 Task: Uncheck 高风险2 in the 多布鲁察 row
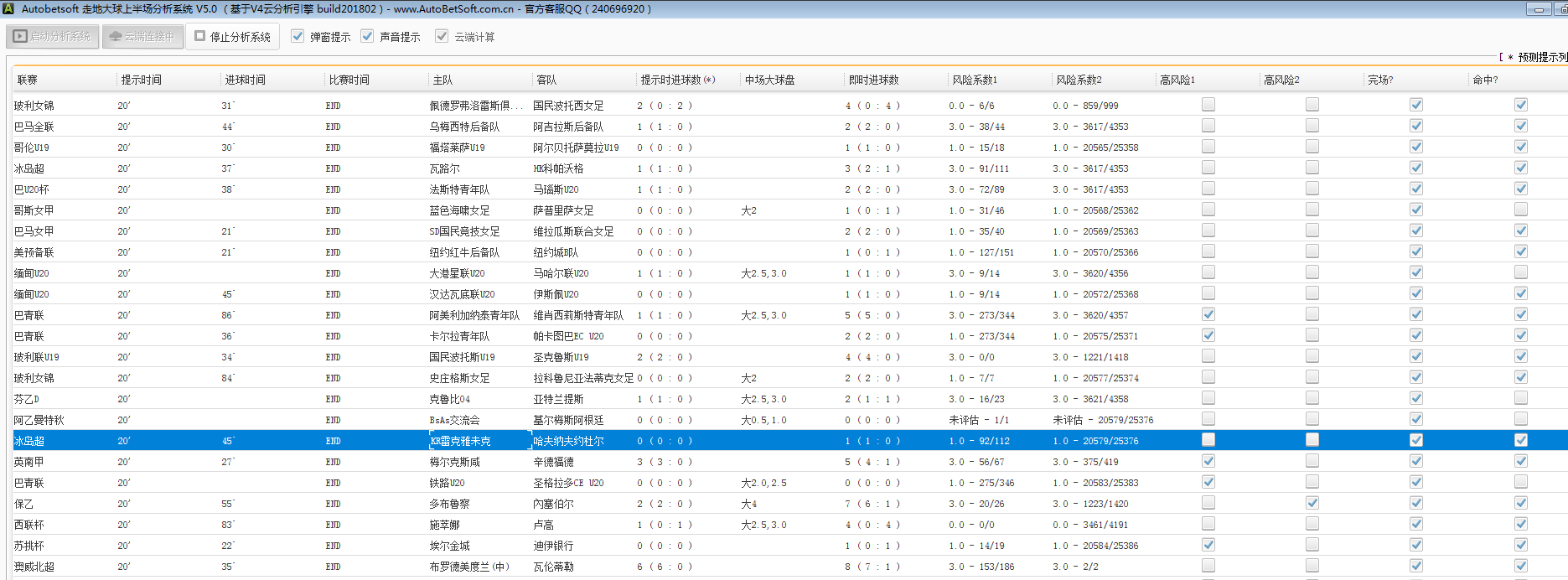(x=1312, y=503)
